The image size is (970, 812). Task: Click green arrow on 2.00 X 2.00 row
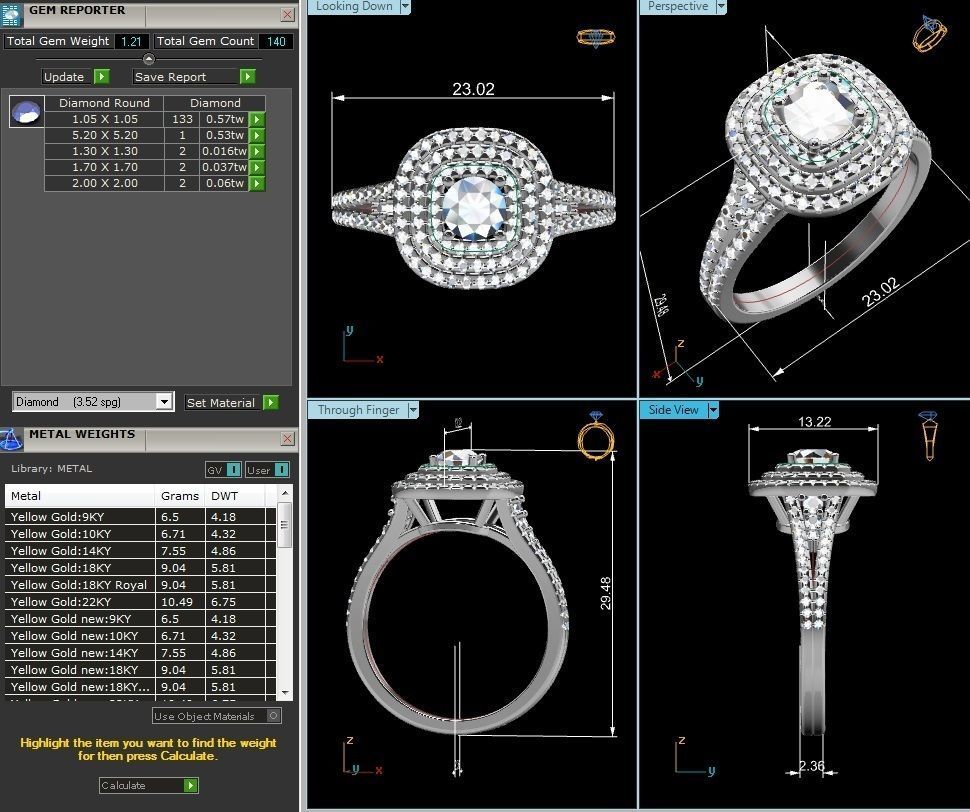coord(257,184)
